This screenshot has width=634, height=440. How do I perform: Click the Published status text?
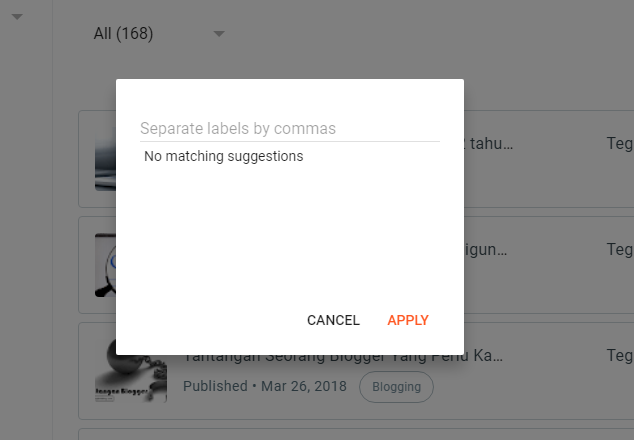(215, 386)
